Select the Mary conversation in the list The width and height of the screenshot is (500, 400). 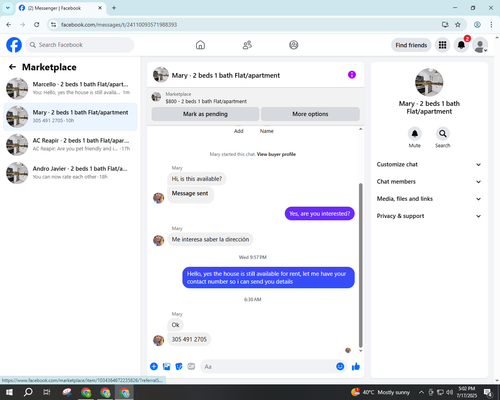coord(70,117)
